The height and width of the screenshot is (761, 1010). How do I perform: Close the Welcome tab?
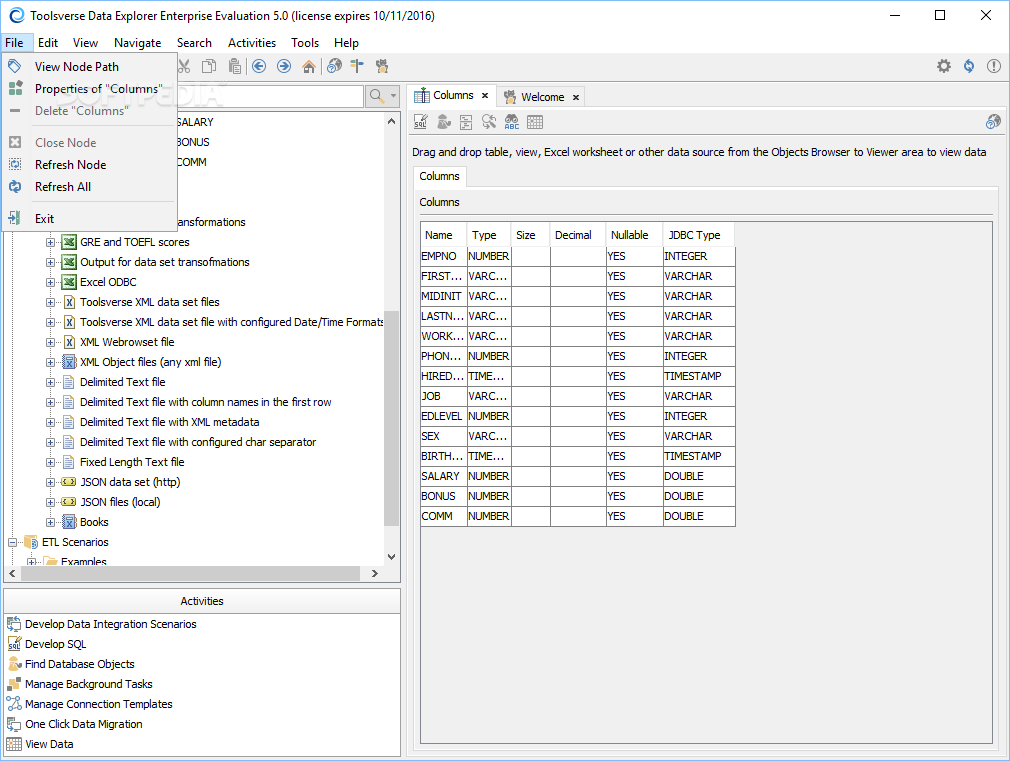coord(576,97)
